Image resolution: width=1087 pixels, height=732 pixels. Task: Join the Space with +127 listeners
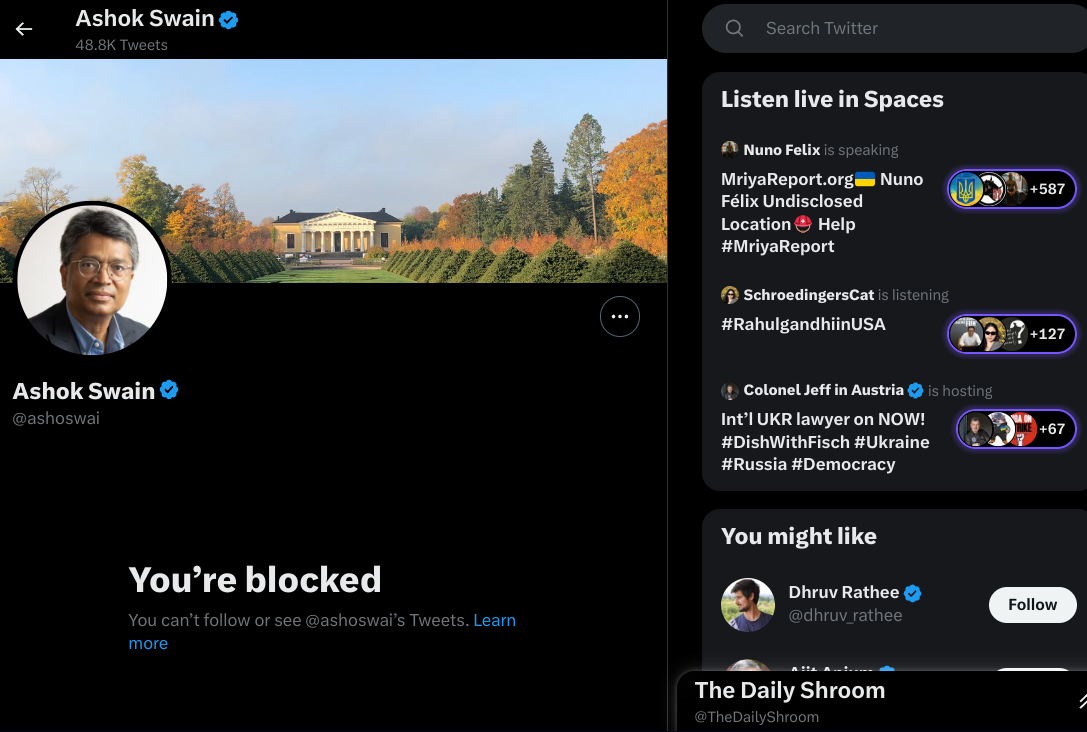click(x=1011, y=334)
